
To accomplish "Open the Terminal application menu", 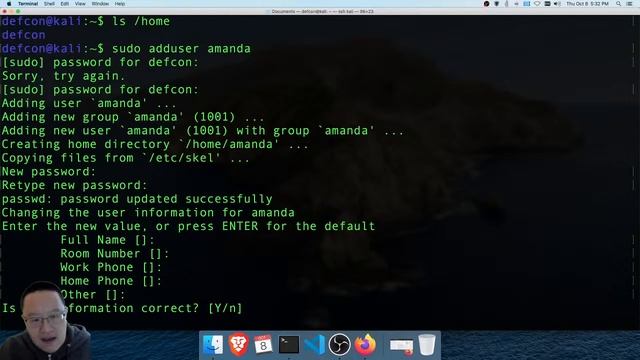I will (28, 4).
